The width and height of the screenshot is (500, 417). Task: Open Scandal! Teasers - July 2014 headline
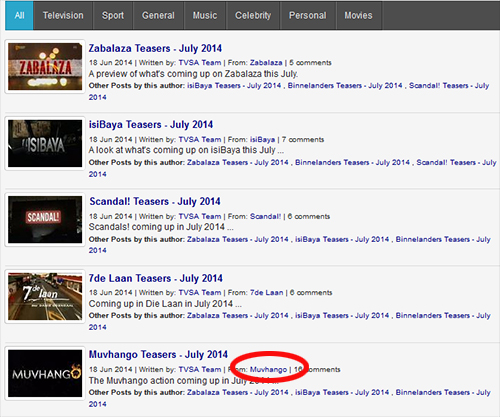155,201
